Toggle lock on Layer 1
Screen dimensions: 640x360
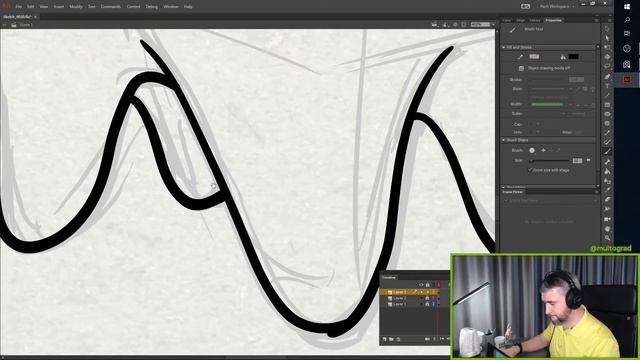point(427,304)
